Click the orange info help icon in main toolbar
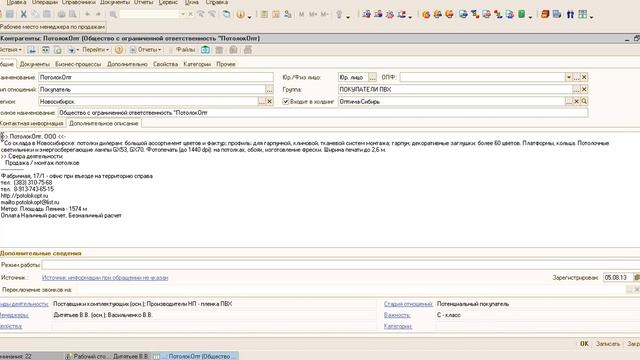640x360 pixels. pyautogui.click(x=240, y=14)
